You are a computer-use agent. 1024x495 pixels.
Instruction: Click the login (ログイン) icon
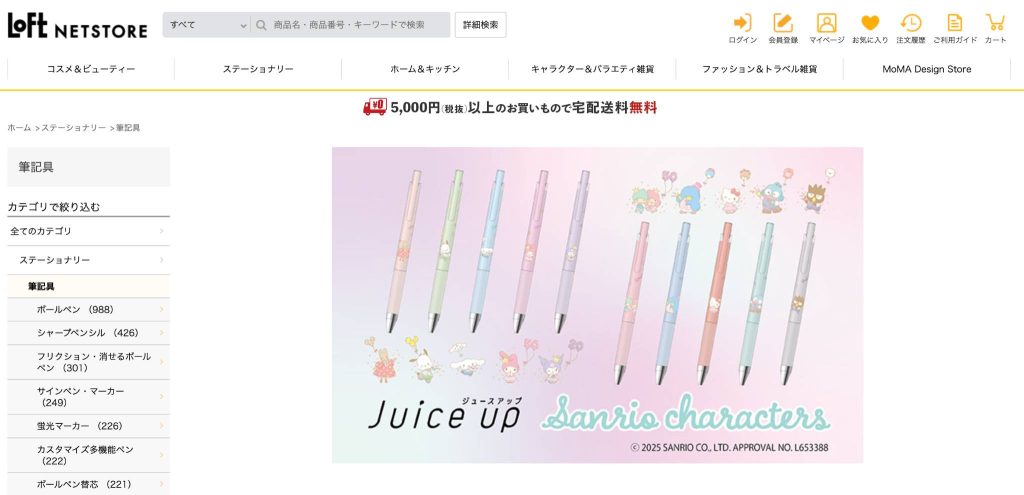pos(743,23)
